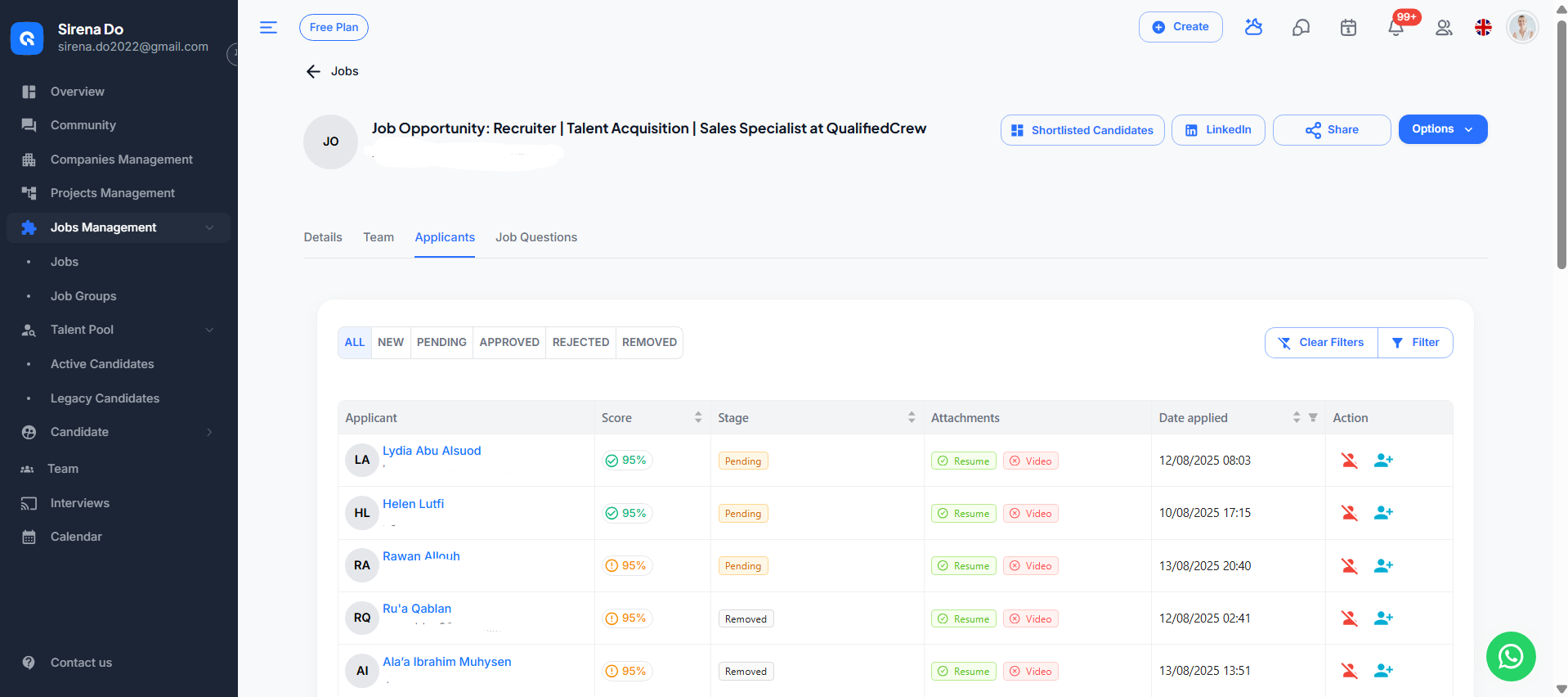Click the Create button
The width and height of the screenshot is (1568, 697).
pyautogui.click(x=1180, y=27)
